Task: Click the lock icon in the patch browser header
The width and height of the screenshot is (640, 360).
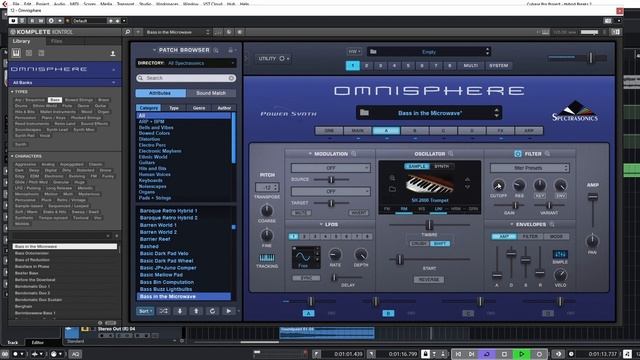Action: [x=231, y=50]
